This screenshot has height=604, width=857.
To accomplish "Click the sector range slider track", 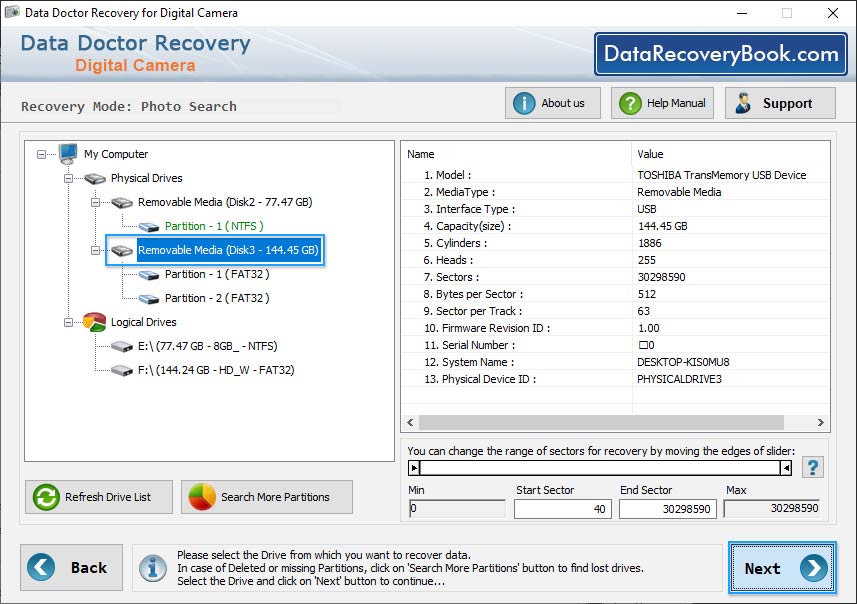I will pyautogui.click(x=600, y=466).
